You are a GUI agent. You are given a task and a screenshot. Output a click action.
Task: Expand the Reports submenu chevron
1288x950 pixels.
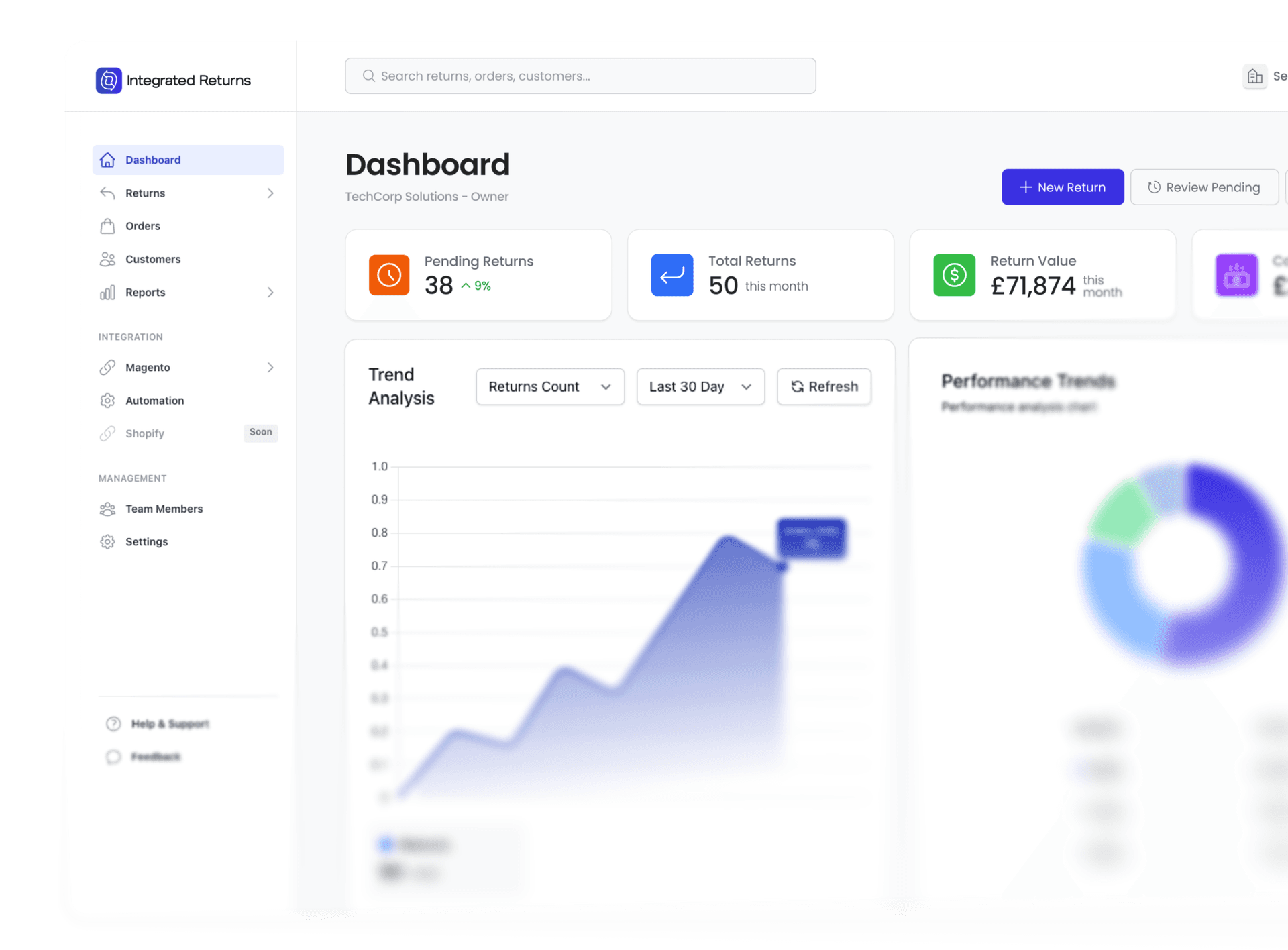(270, 293)
